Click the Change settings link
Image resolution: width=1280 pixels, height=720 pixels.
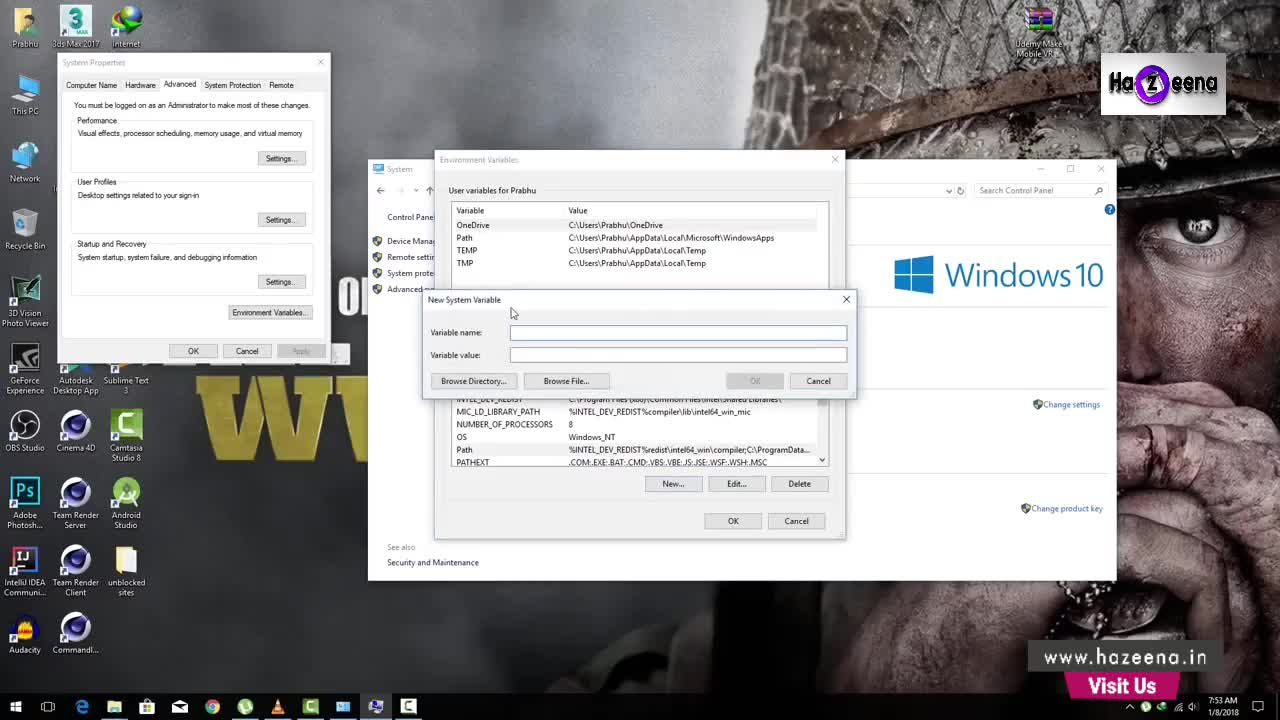[1071, 405]
